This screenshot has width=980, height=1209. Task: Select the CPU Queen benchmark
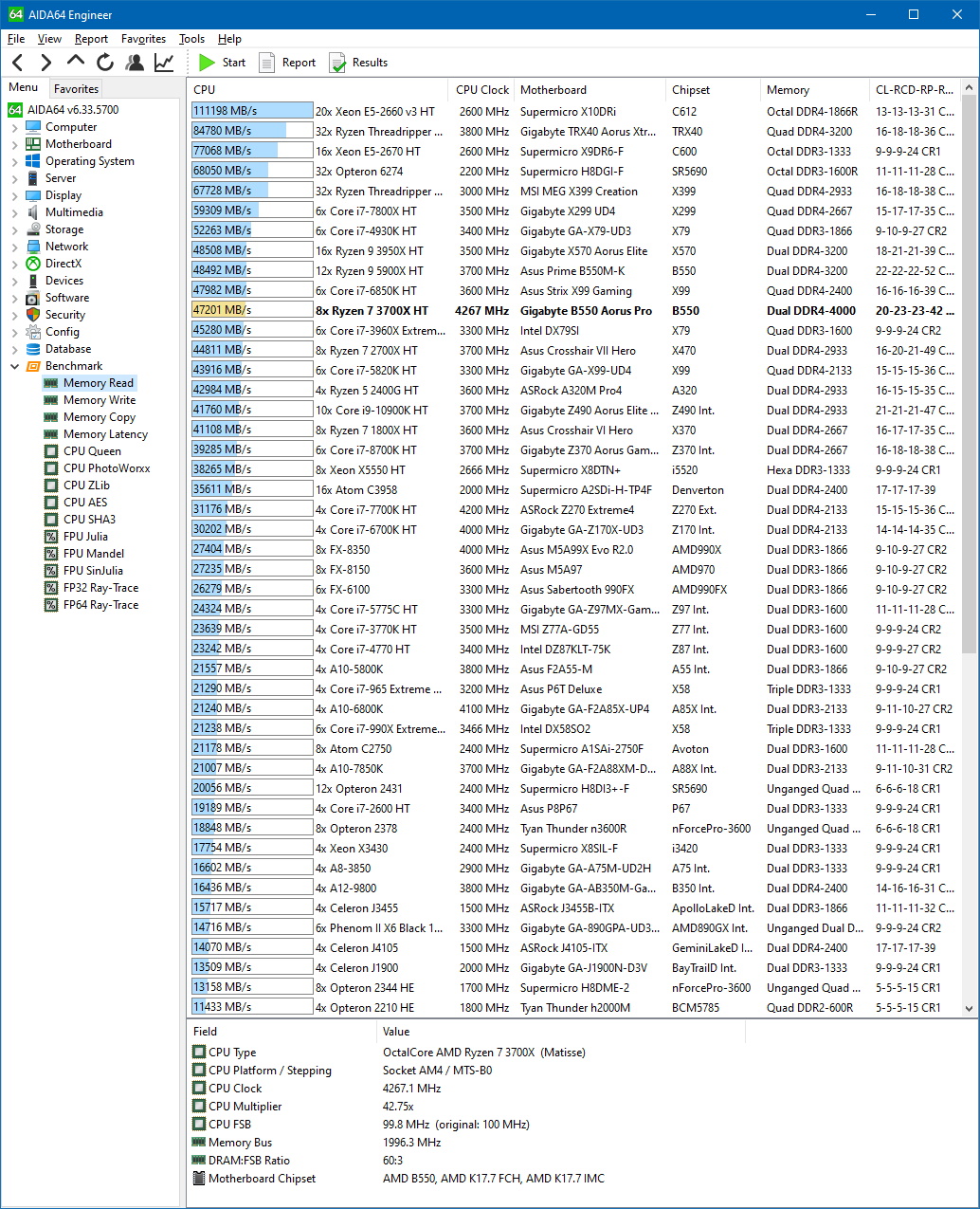pyautogui.click(x=91, y=451)
